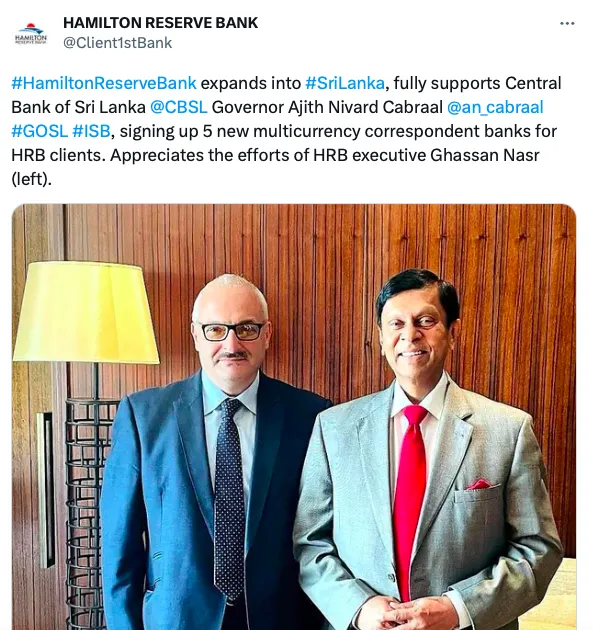Image resolution: width=593 pixels, height=630 pixels.
Task: Click the red pocket square on grey suit
Action: (x=478, y=484)
